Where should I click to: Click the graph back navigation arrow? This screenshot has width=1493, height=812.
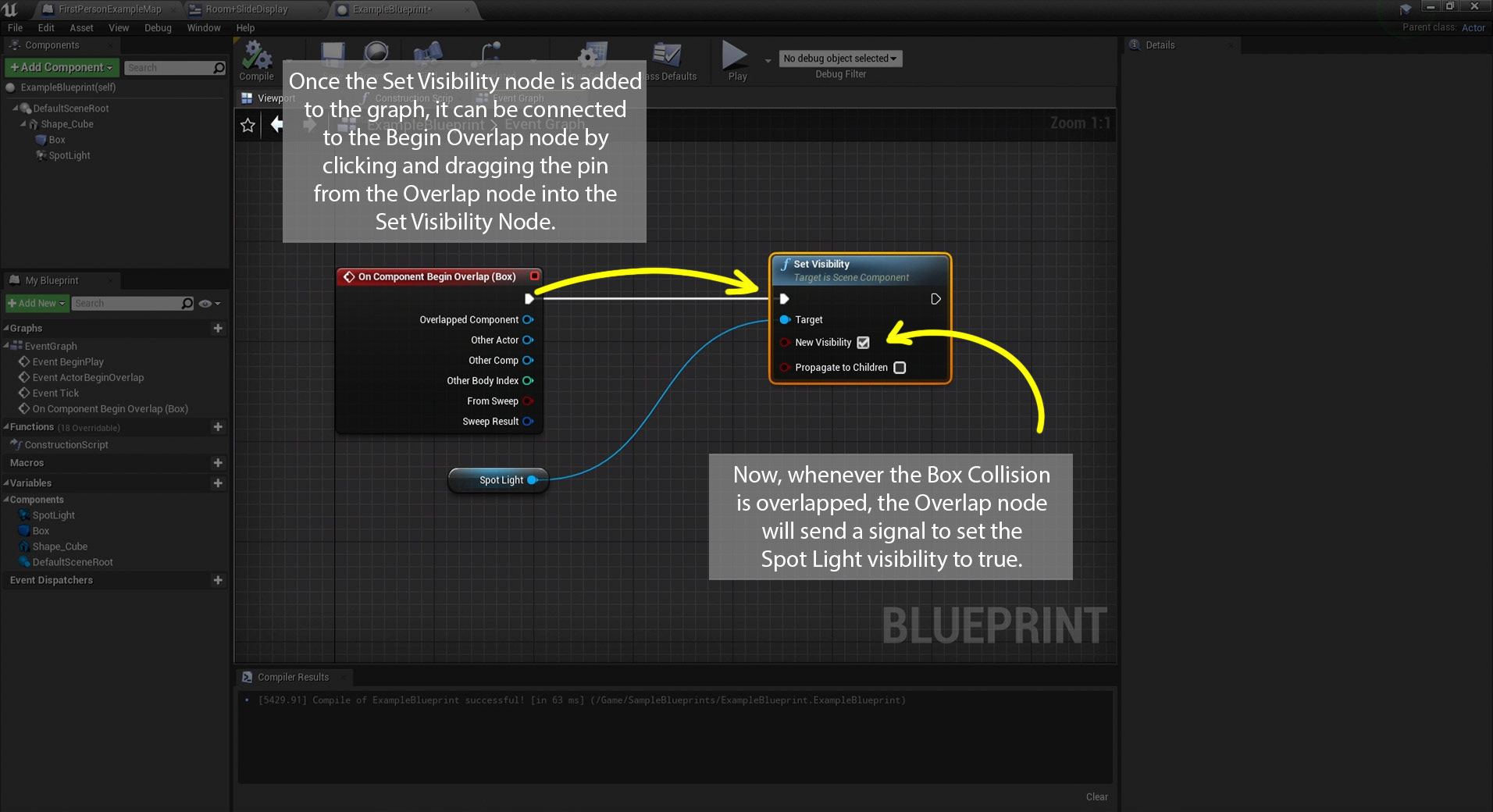tap(276, 123)
